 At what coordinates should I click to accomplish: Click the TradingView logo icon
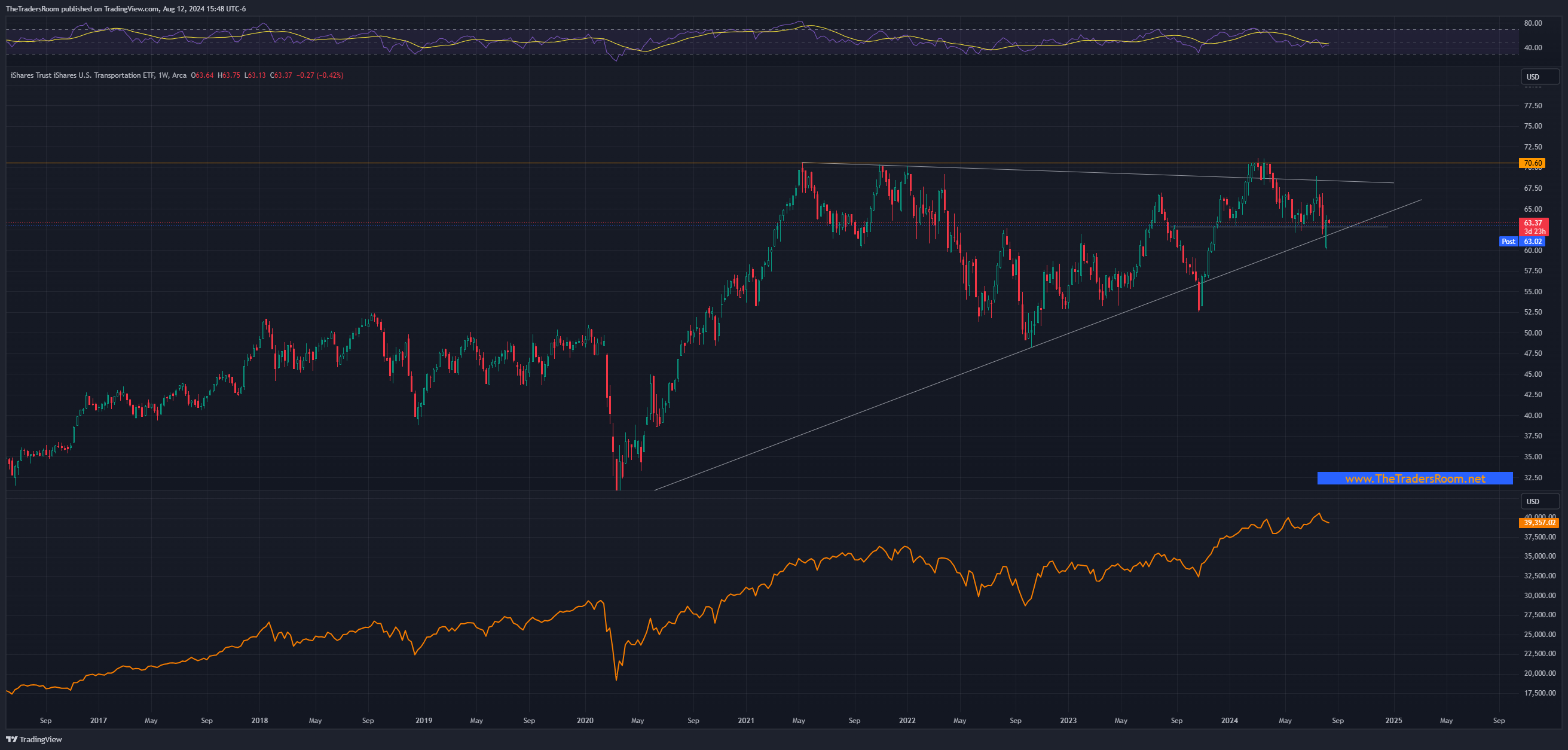[11, 739]
